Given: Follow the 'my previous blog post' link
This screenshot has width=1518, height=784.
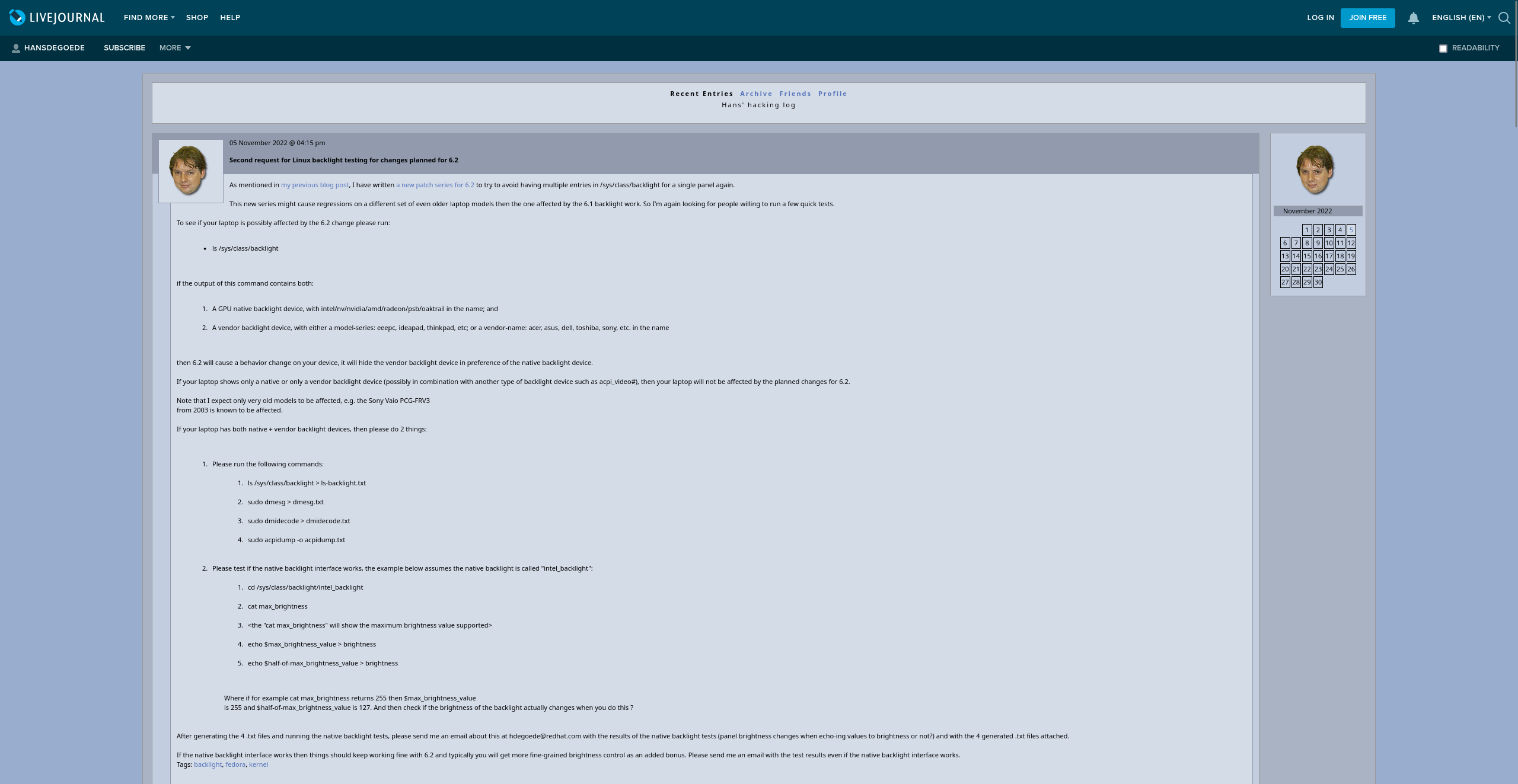Looking at the screenshot, I should 314,184.
